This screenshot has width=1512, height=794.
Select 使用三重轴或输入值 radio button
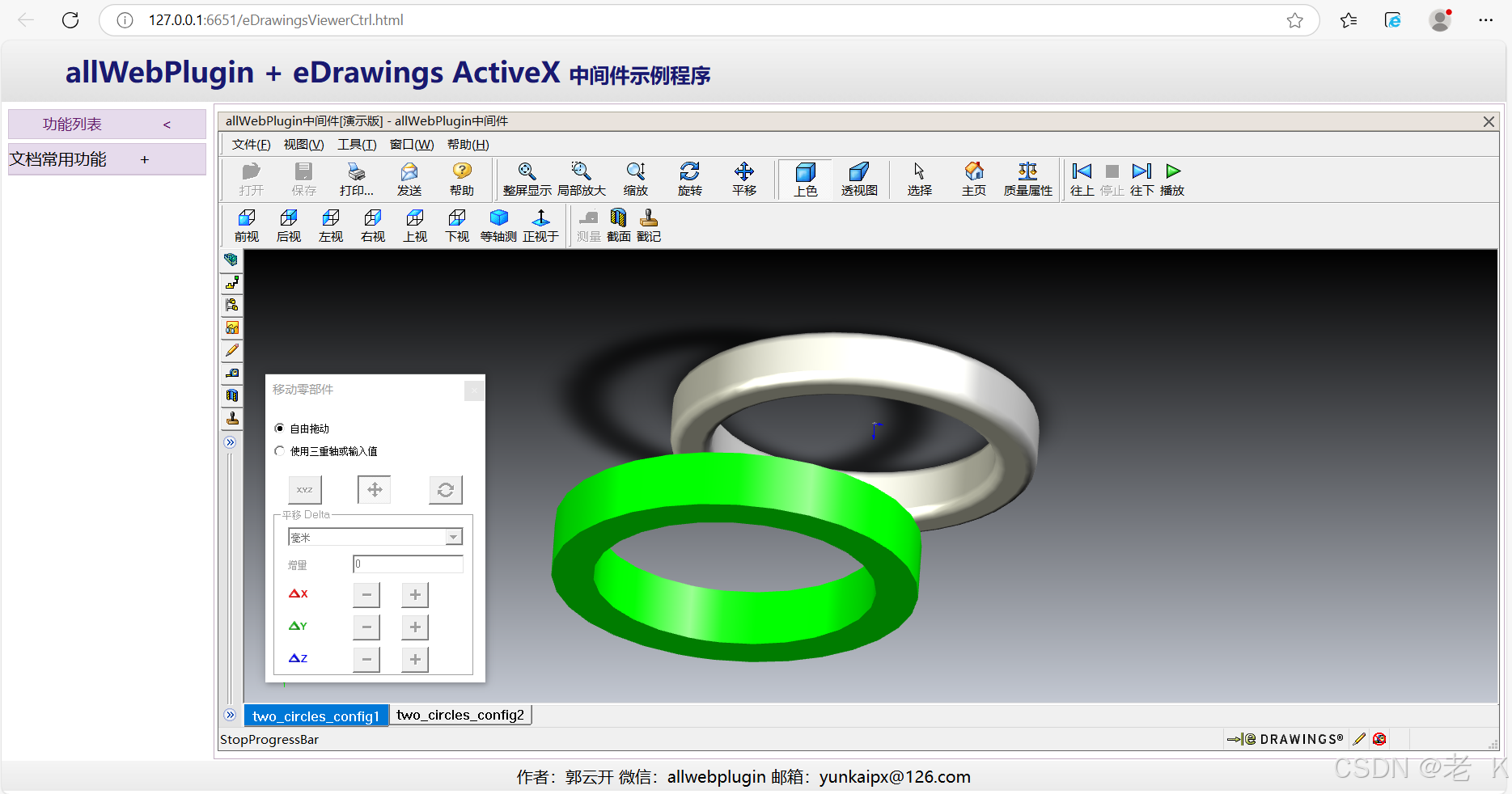click(279, 450)
